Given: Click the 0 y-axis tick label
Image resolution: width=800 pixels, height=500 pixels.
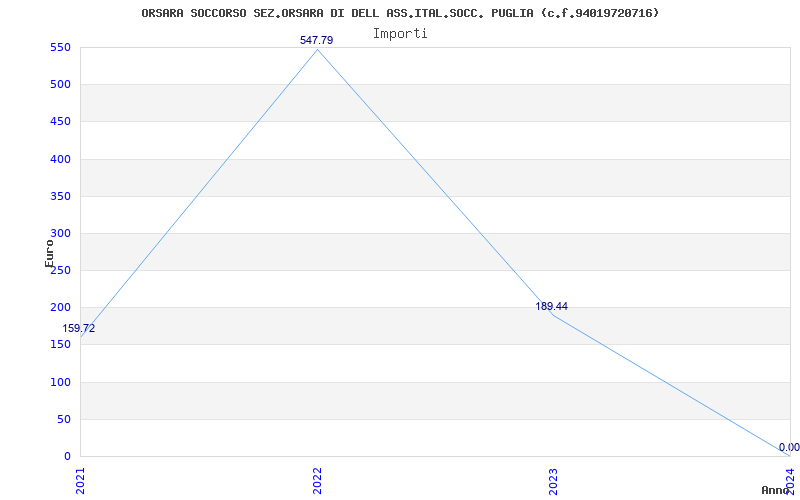Looking at the screenshot, I should click(x=67, y=457).
